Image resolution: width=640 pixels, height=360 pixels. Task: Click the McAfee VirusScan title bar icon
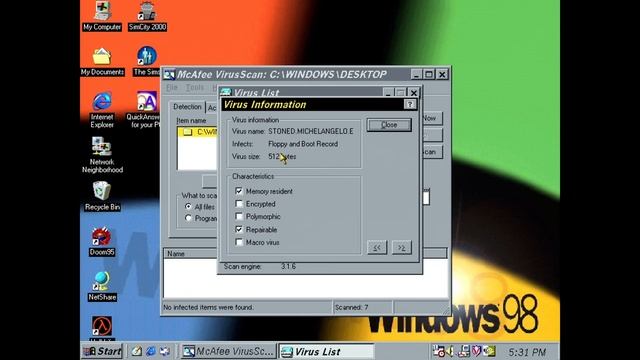(169, 74)
